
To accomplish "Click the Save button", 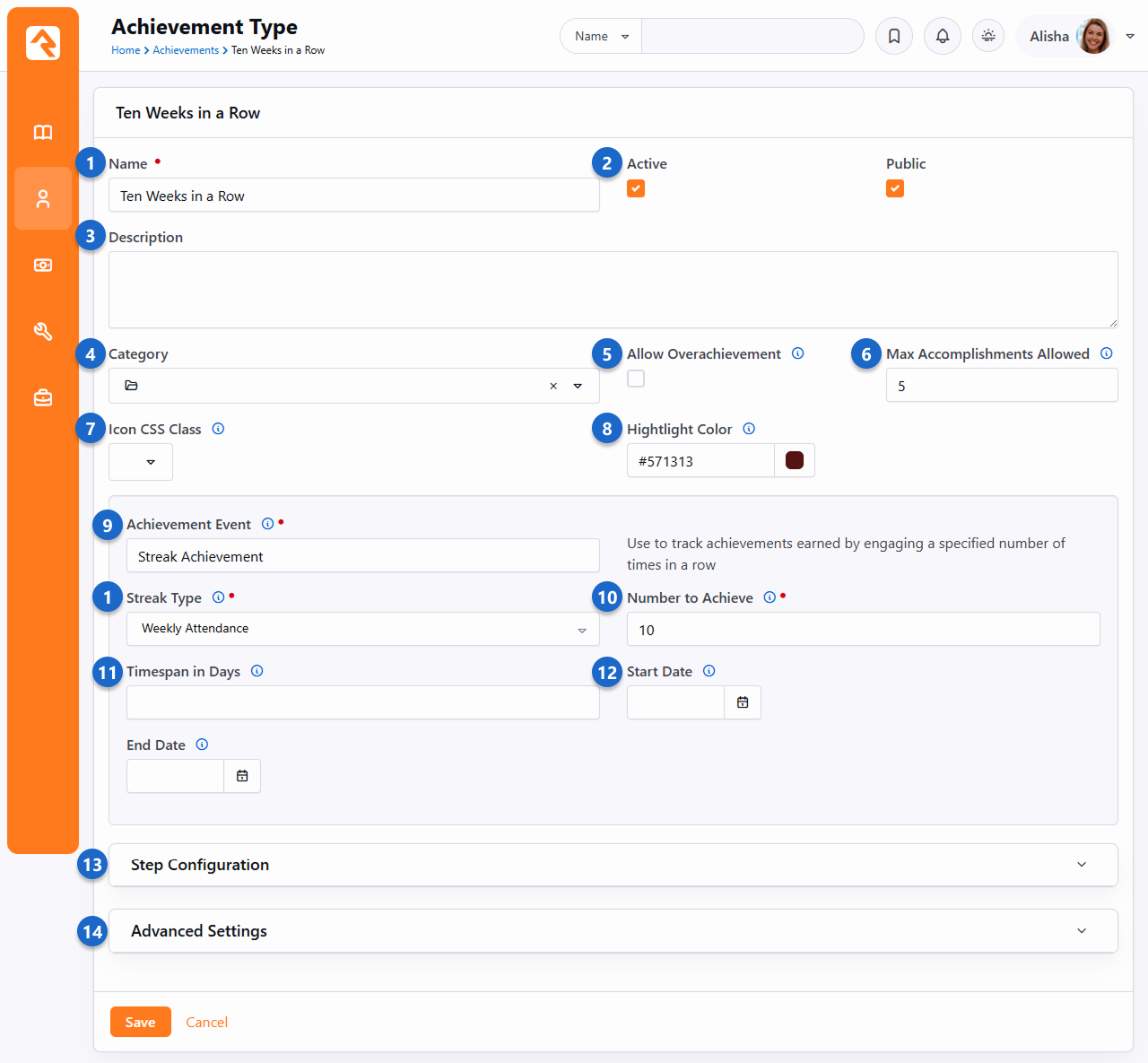I will click(x=140, y=1022).
